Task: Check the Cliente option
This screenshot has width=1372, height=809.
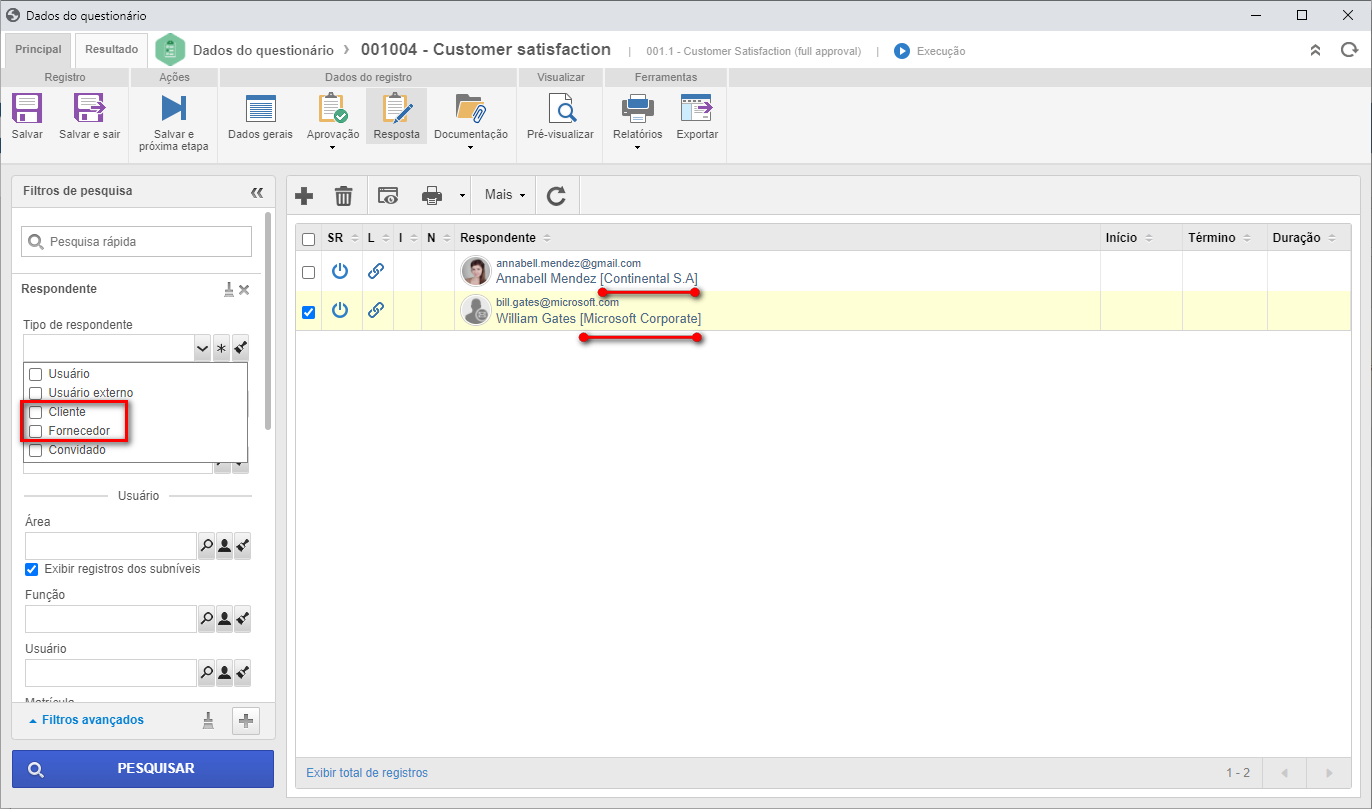Action: pos(35,412)
